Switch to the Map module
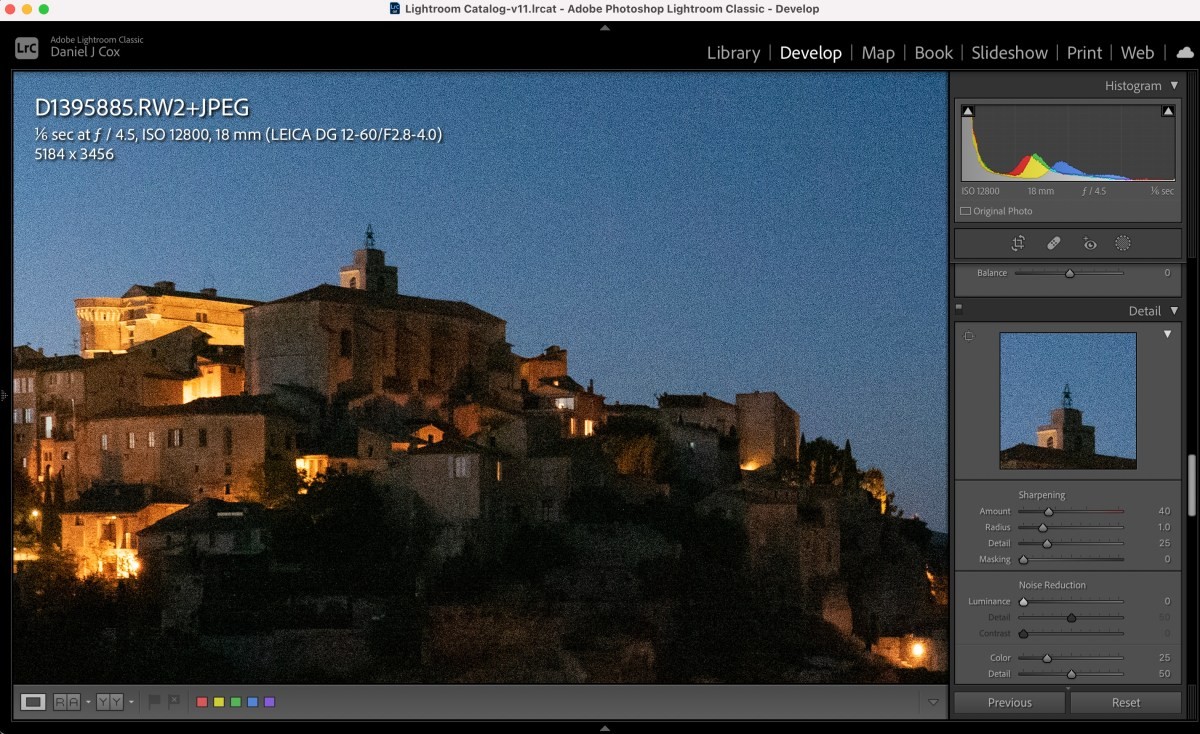Screen dimensions: 1200x734 [x=878, y=53]
